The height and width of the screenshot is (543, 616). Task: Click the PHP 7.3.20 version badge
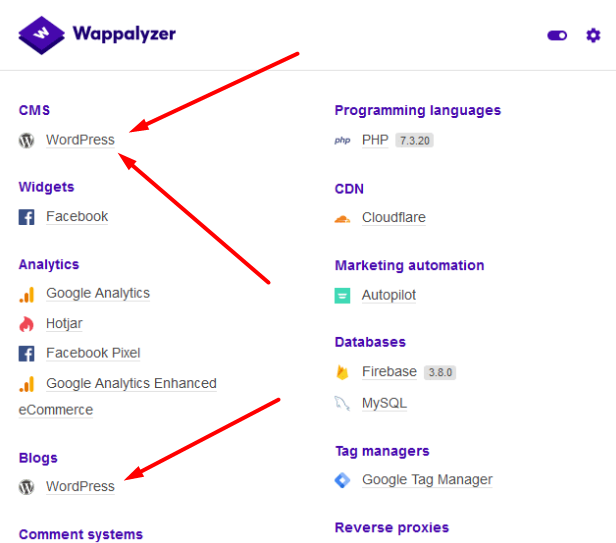coord(414,140)
